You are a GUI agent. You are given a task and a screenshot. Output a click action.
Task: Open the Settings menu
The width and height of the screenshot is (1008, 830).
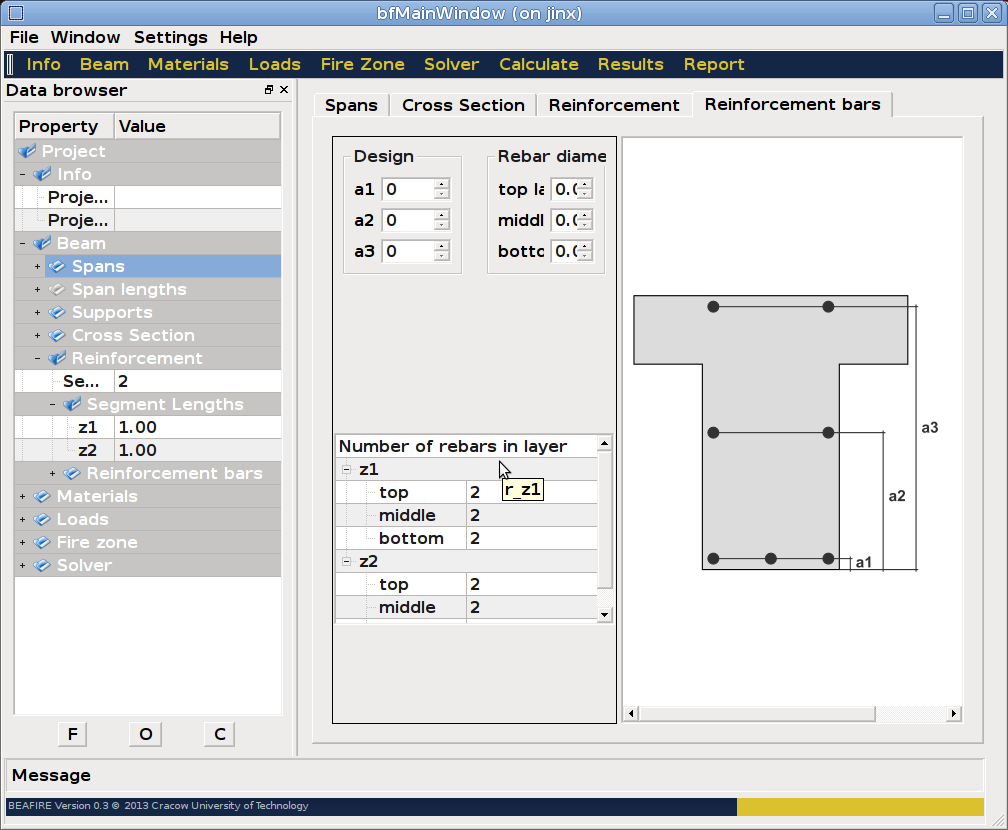click(170, 37)
